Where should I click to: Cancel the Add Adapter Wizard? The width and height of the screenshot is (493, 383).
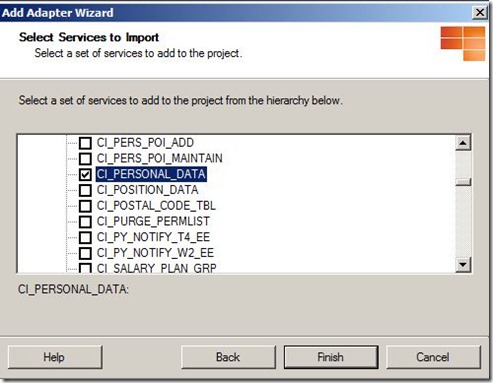[x=433, y=357]
